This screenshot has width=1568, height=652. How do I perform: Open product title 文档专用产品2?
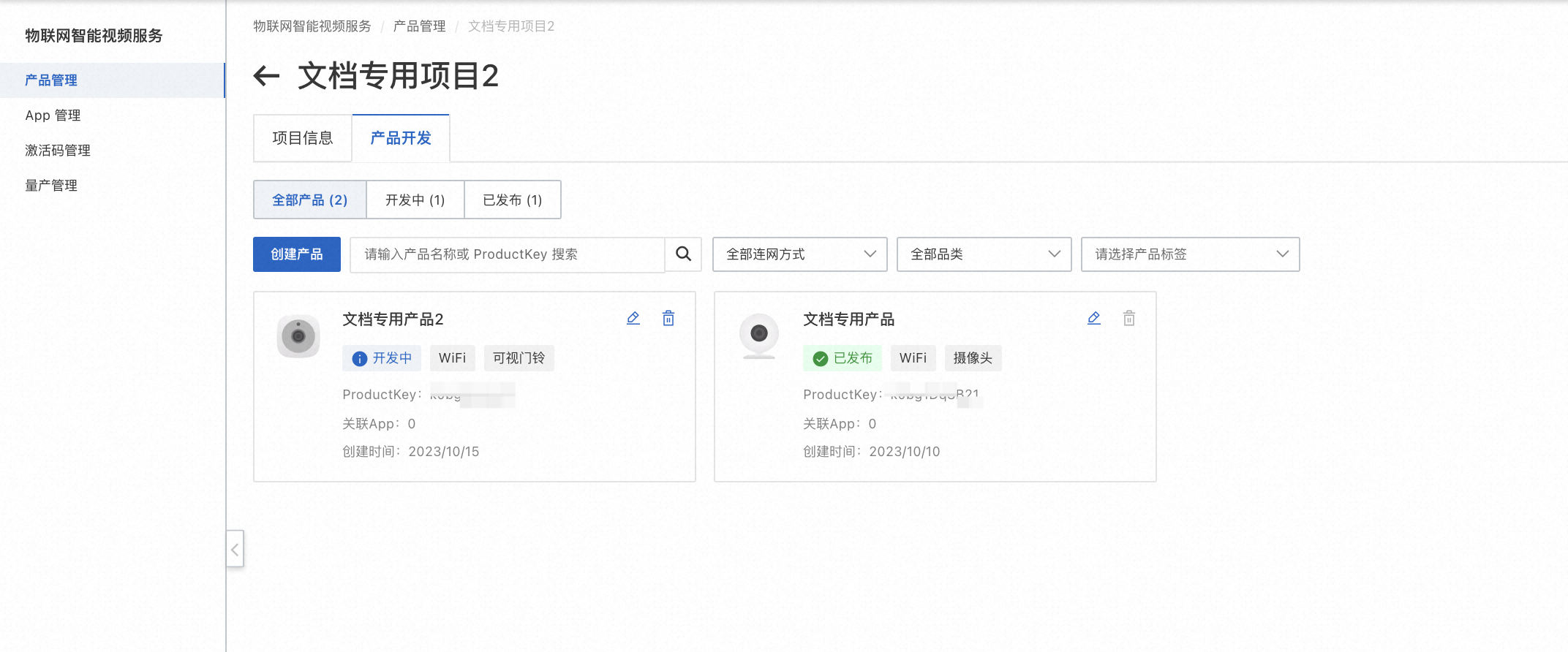(x=393, y=319)
